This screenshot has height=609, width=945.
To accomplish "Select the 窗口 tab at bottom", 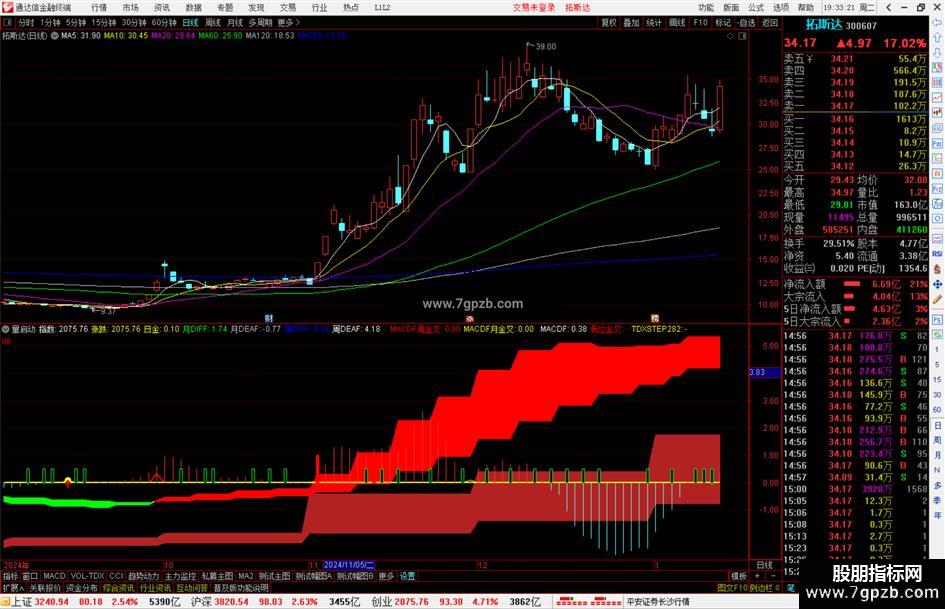I will pyautogui.click(x=30, y=576).
